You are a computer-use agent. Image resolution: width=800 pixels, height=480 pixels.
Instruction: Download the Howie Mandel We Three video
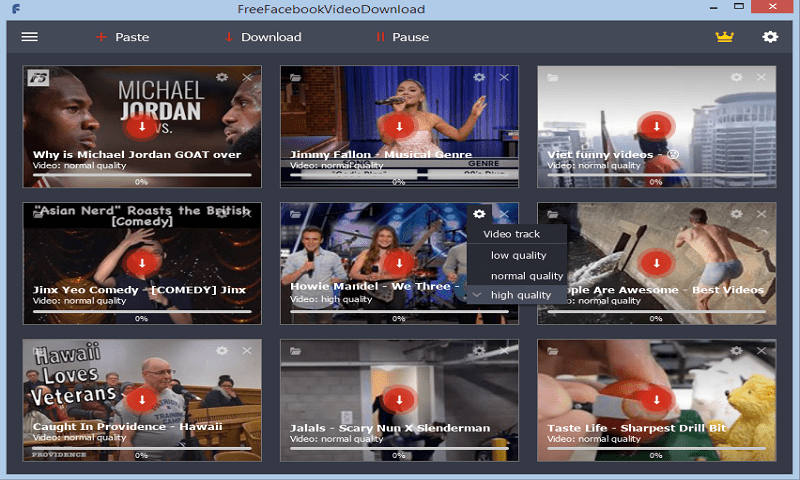click(x=399, y=263)
